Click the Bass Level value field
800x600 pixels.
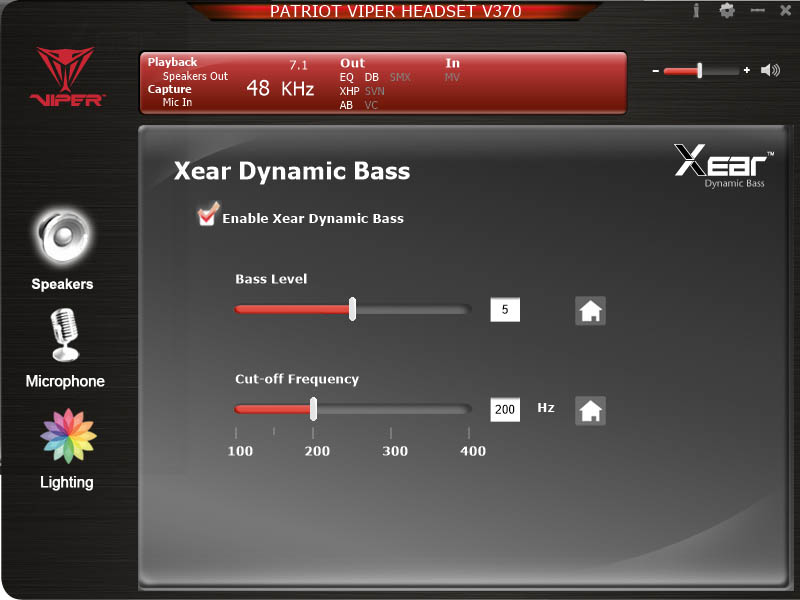coord(505,310)
